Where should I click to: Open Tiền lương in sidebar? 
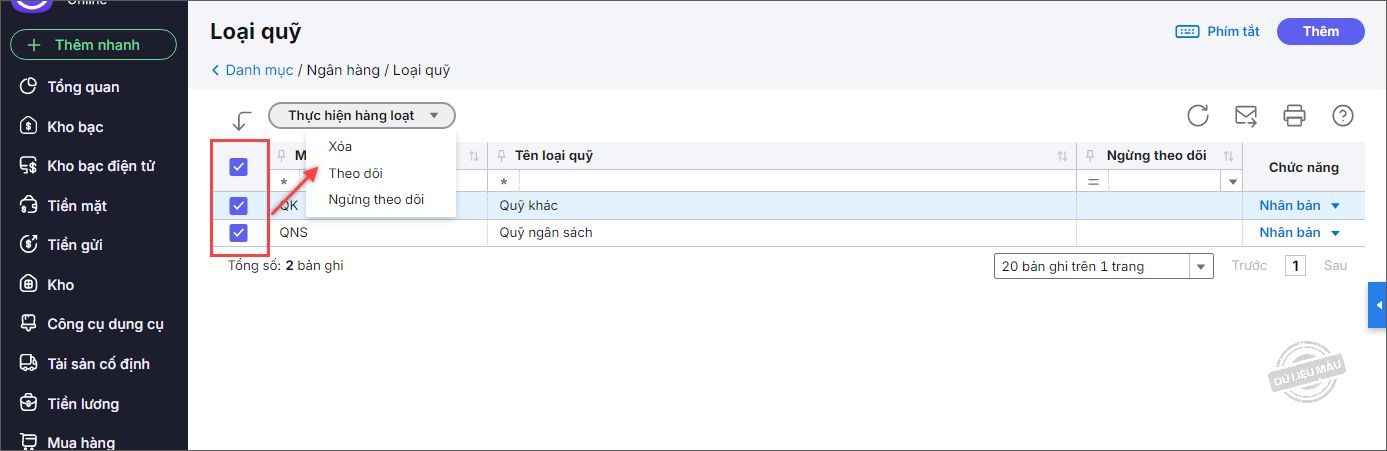[83, 404]
